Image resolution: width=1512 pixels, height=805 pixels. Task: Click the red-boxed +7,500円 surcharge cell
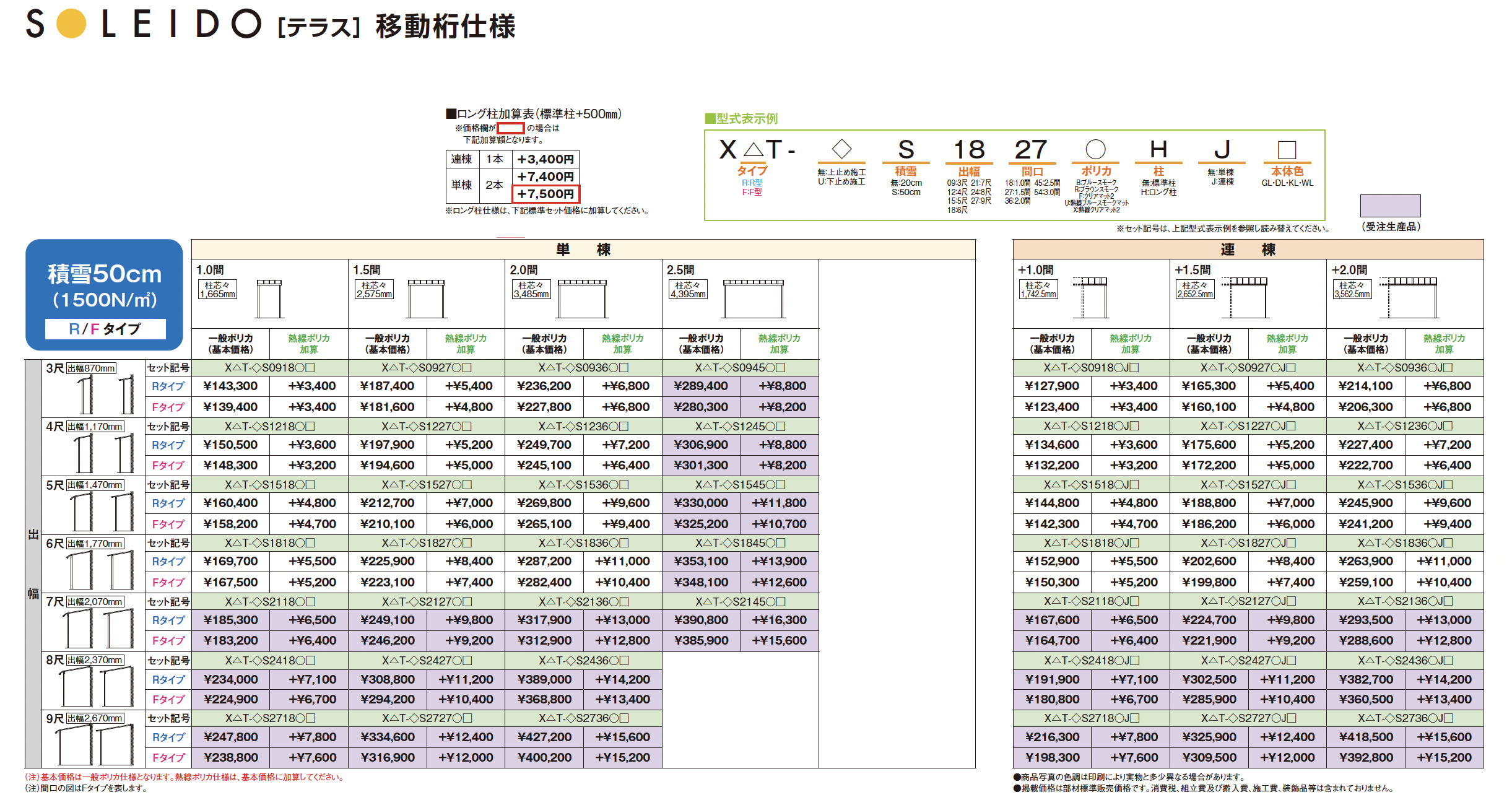(545, 194)
